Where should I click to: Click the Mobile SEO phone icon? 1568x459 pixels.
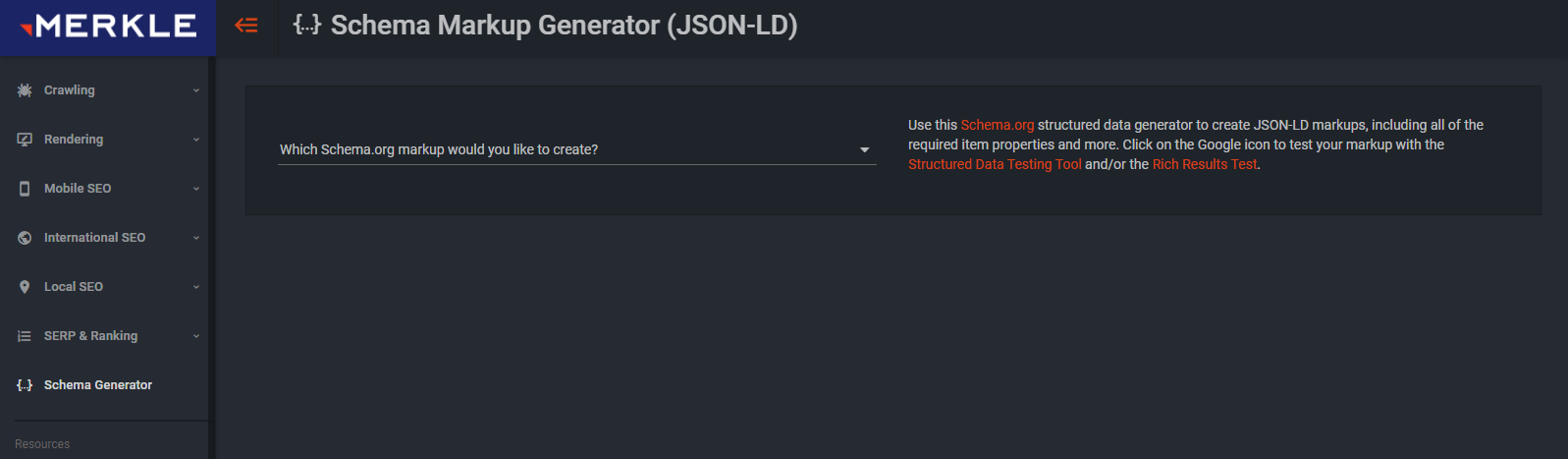tap(25, 189)
